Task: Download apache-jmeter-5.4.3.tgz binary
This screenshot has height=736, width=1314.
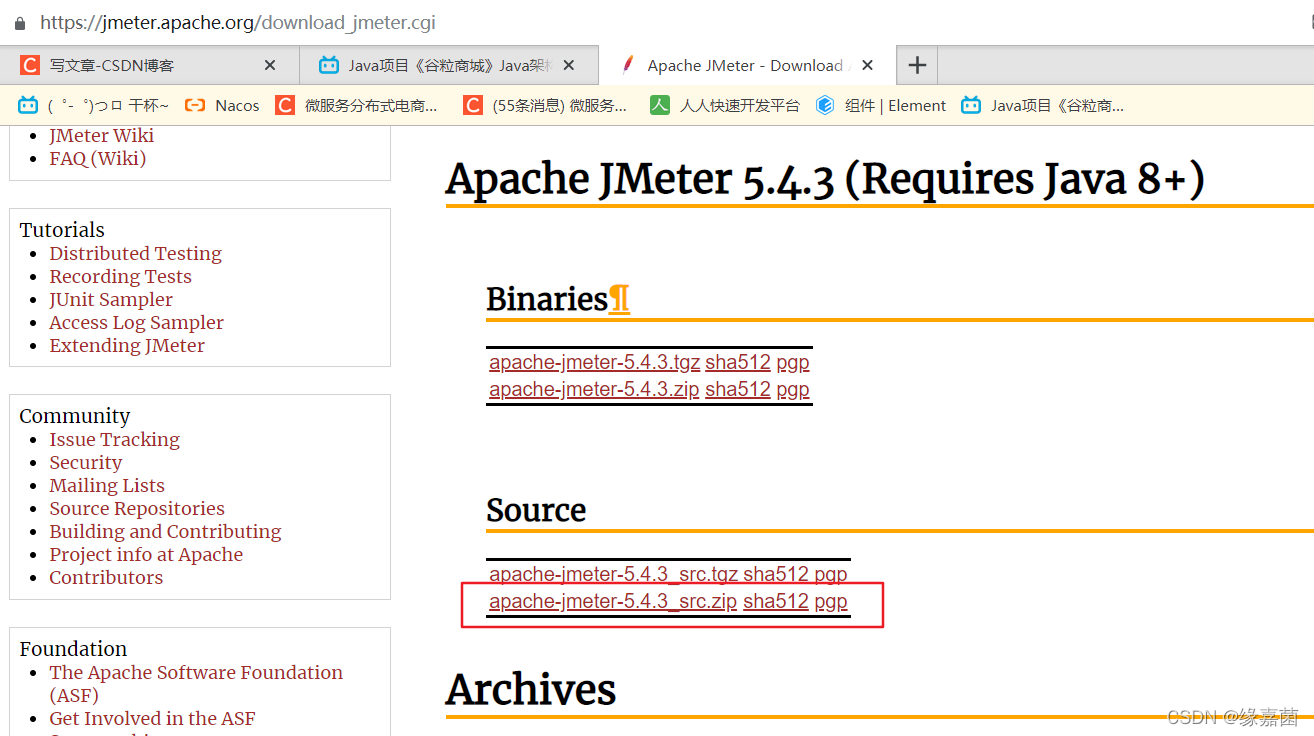Action: [x=595, y=362]
